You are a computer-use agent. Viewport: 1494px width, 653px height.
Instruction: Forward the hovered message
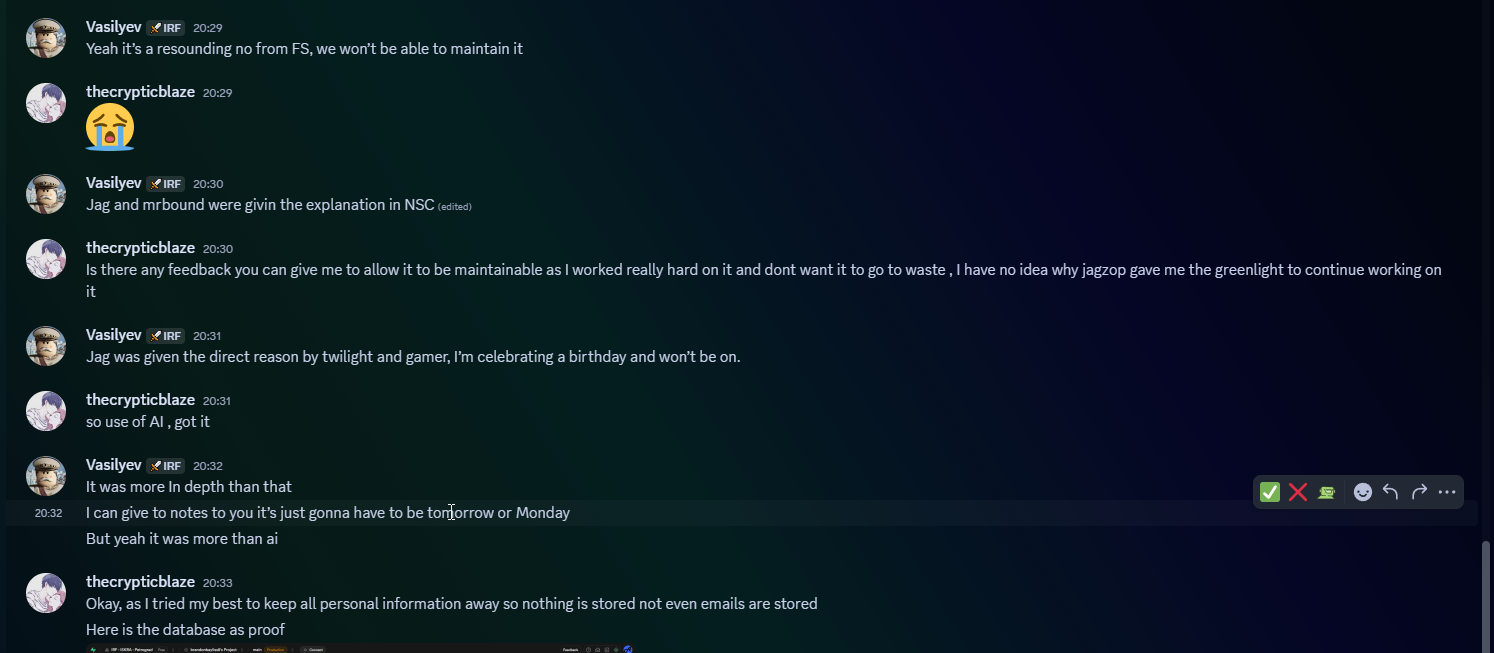pyautogui.click(x=1418, y=492)
